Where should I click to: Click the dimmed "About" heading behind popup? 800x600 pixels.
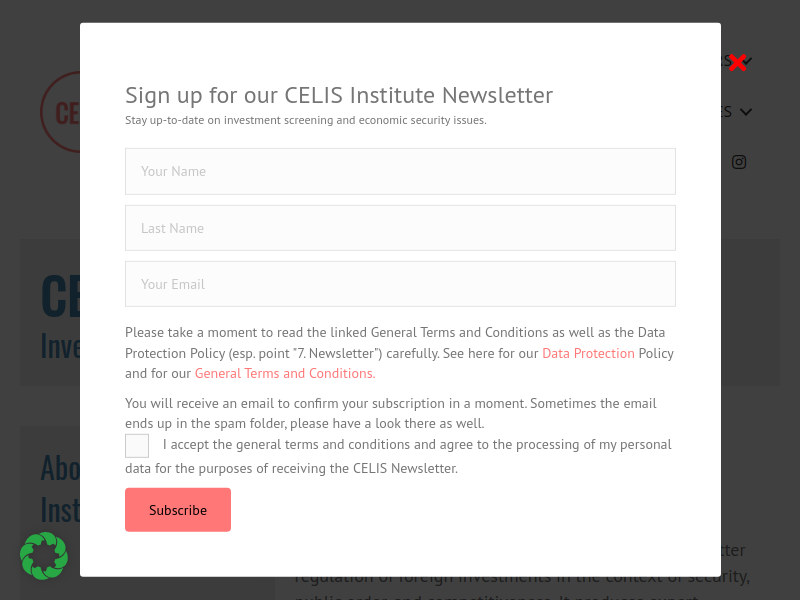pyautogui.click(x=60, y=467)
